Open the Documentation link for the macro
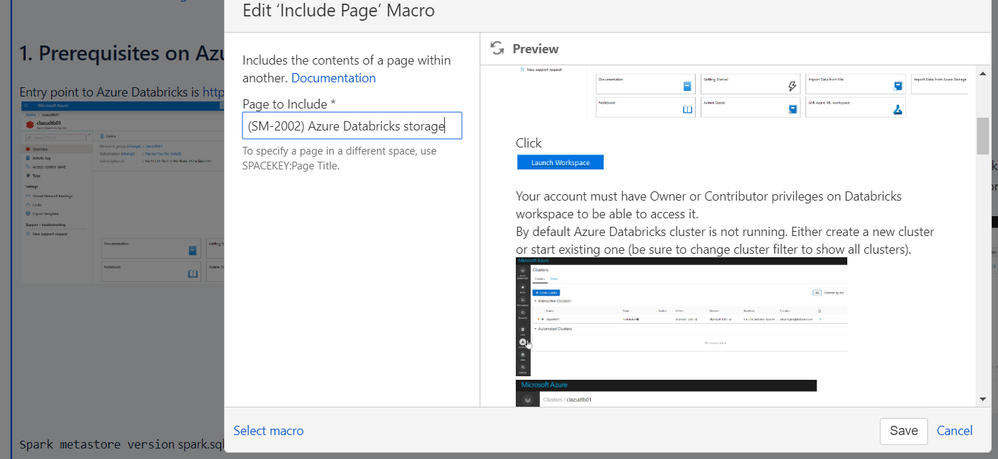Image resolution: width=998 pixels, height=459 pixels. point(334,78)
